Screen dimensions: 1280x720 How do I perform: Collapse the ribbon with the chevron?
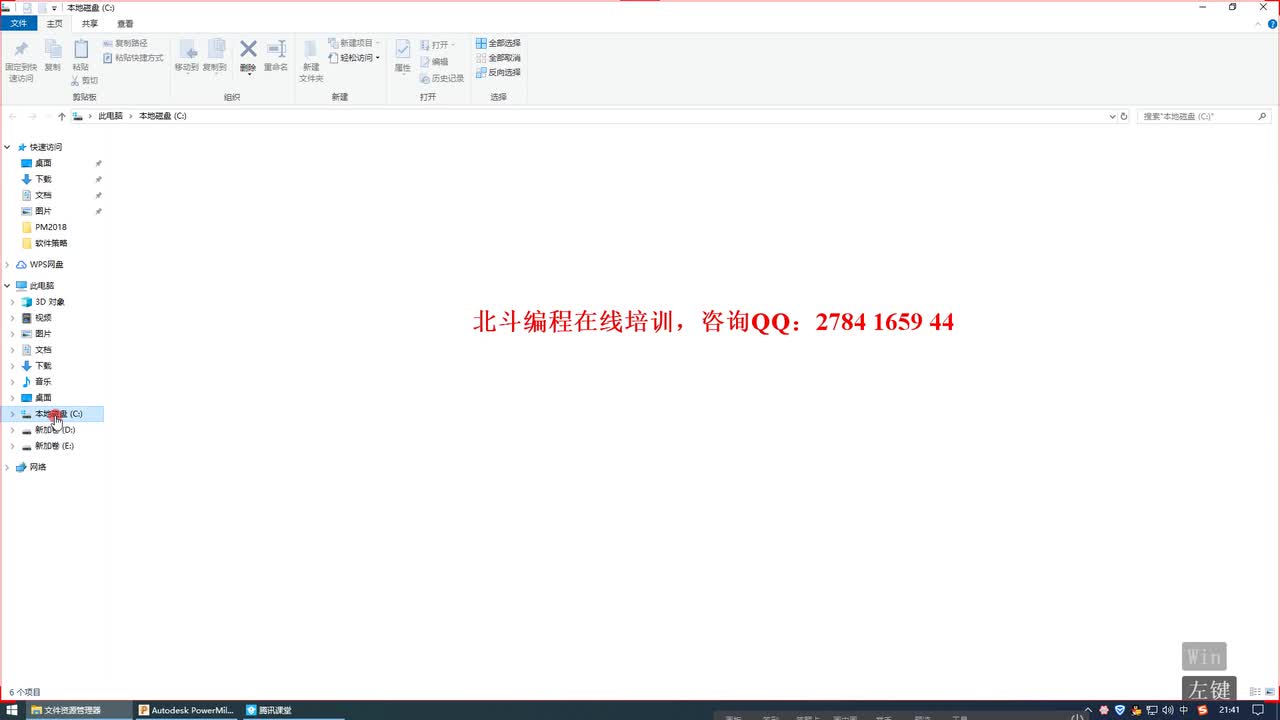click(1260, 23)
